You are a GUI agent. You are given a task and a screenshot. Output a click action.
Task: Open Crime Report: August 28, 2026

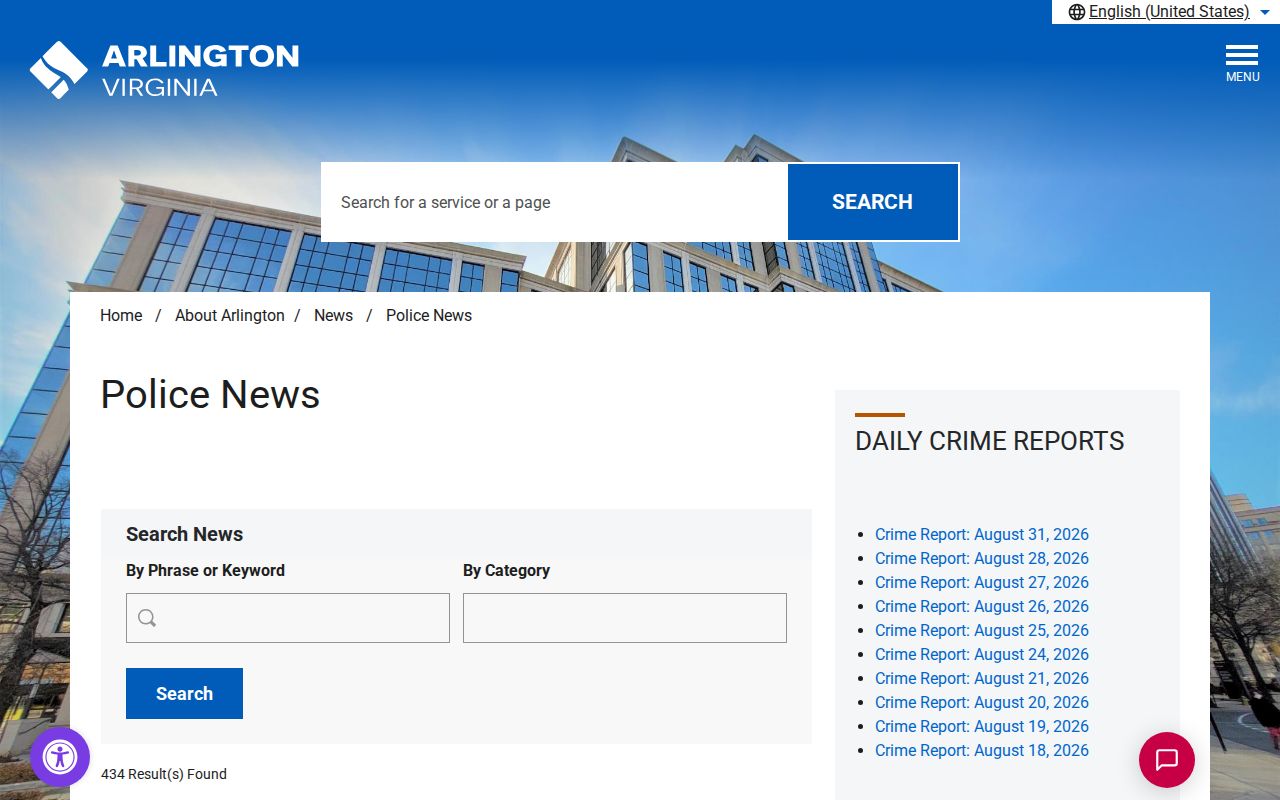pyautogui.click(x=982, y=558)
